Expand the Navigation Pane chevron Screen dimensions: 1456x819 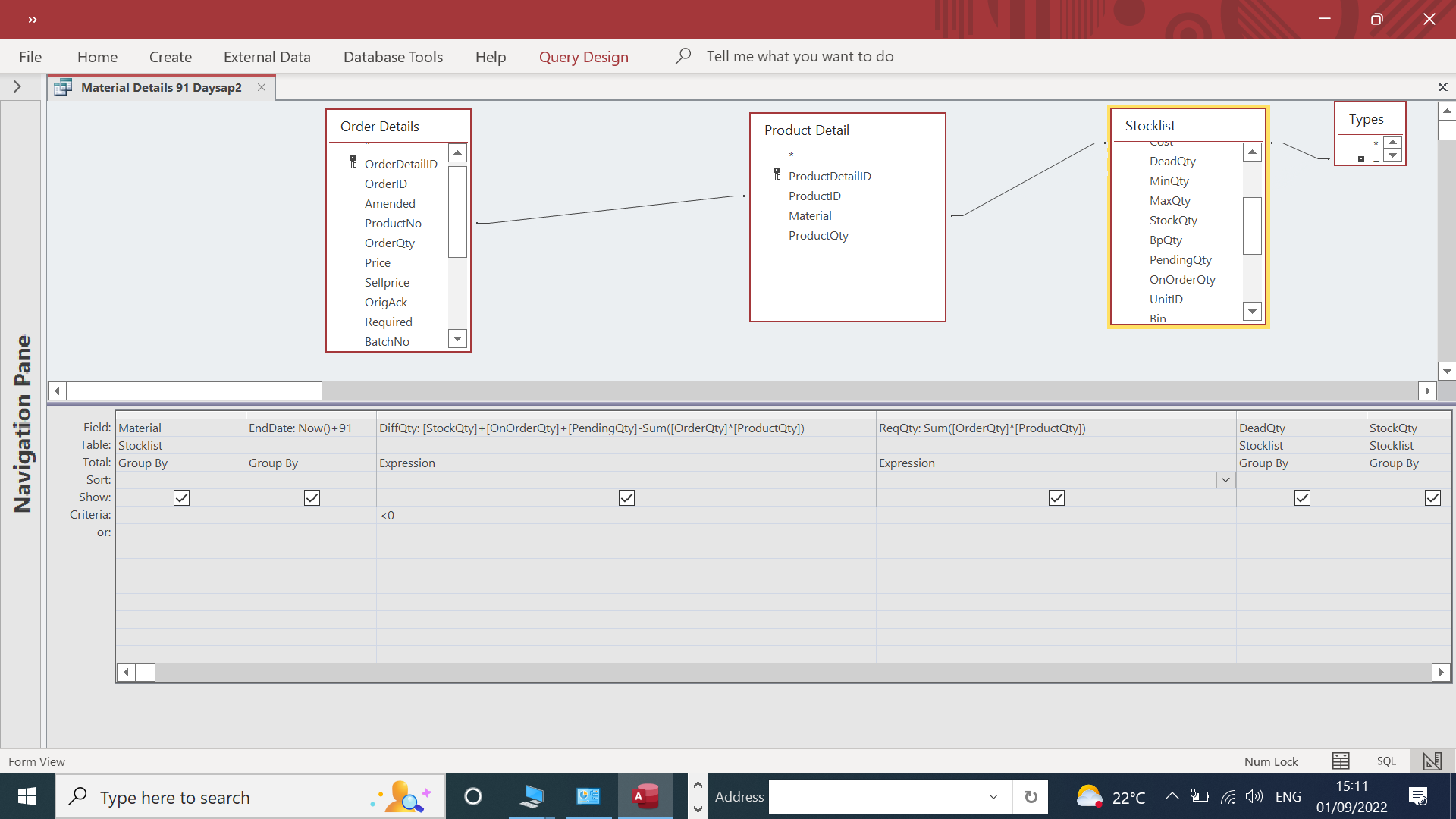pos(17,87)
